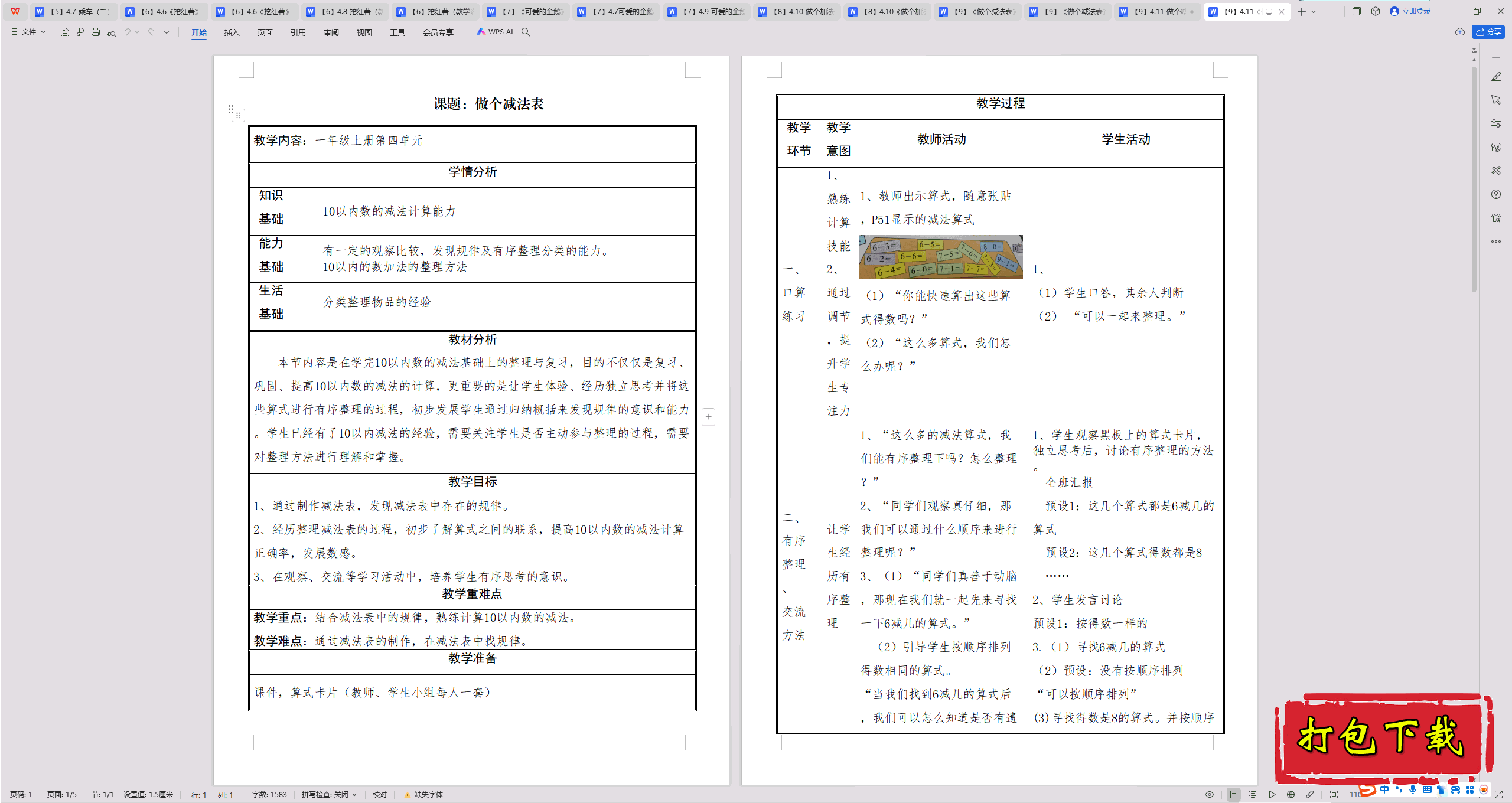Image resolution: width=1512 pixels, height=803 pixels.
Task: Click the cube apps icon near login
Action: pos(1376,11)
